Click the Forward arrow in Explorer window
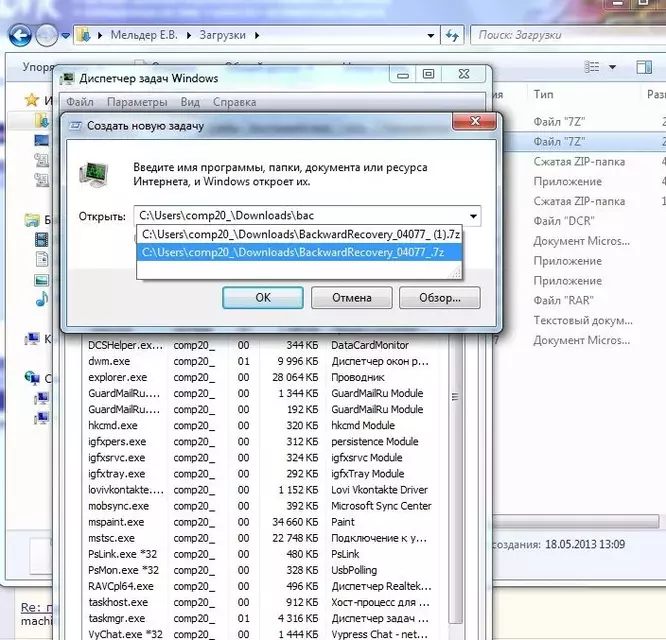The image size is (666, 640). coord(46,35)
